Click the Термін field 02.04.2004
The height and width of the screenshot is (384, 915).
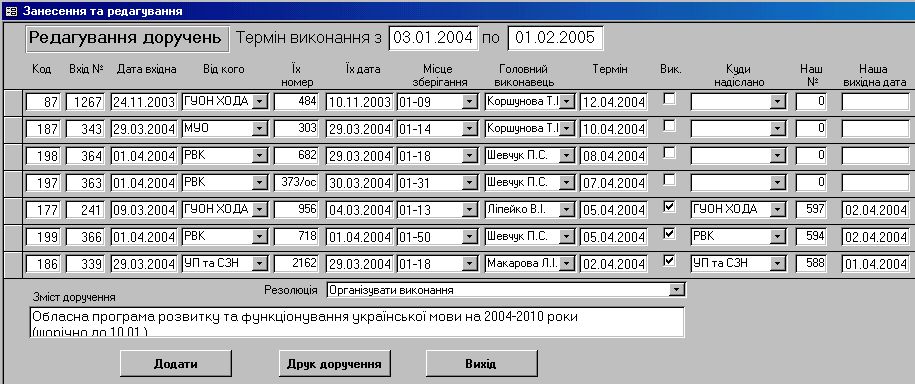pos(613,263)
